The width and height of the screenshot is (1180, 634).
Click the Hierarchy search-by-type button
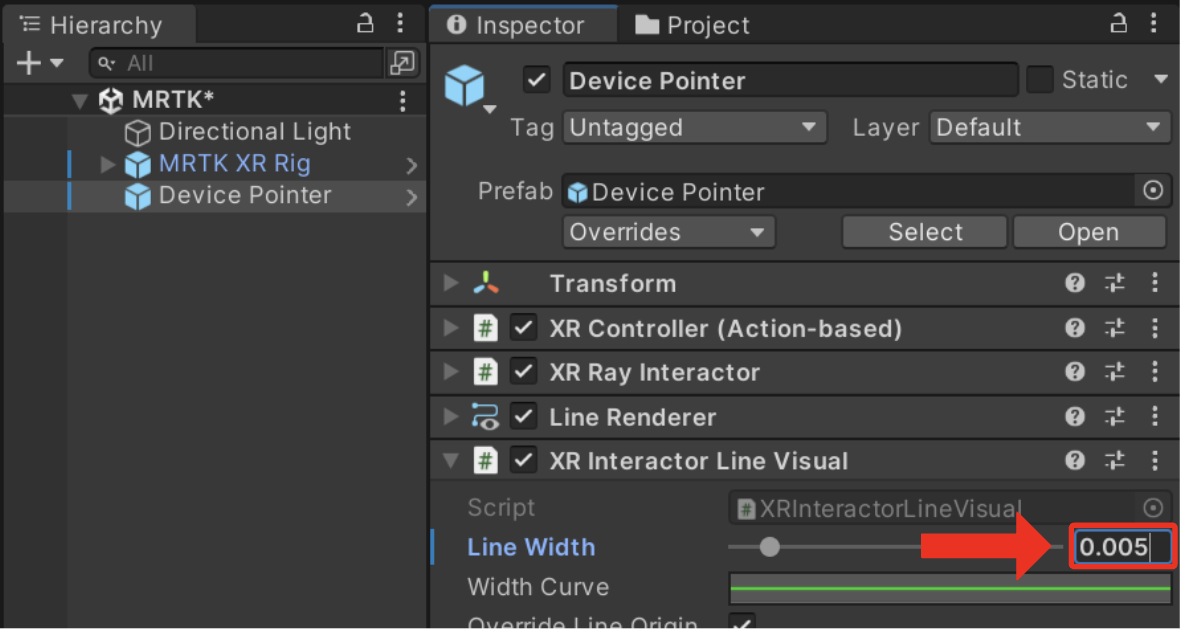403,62
